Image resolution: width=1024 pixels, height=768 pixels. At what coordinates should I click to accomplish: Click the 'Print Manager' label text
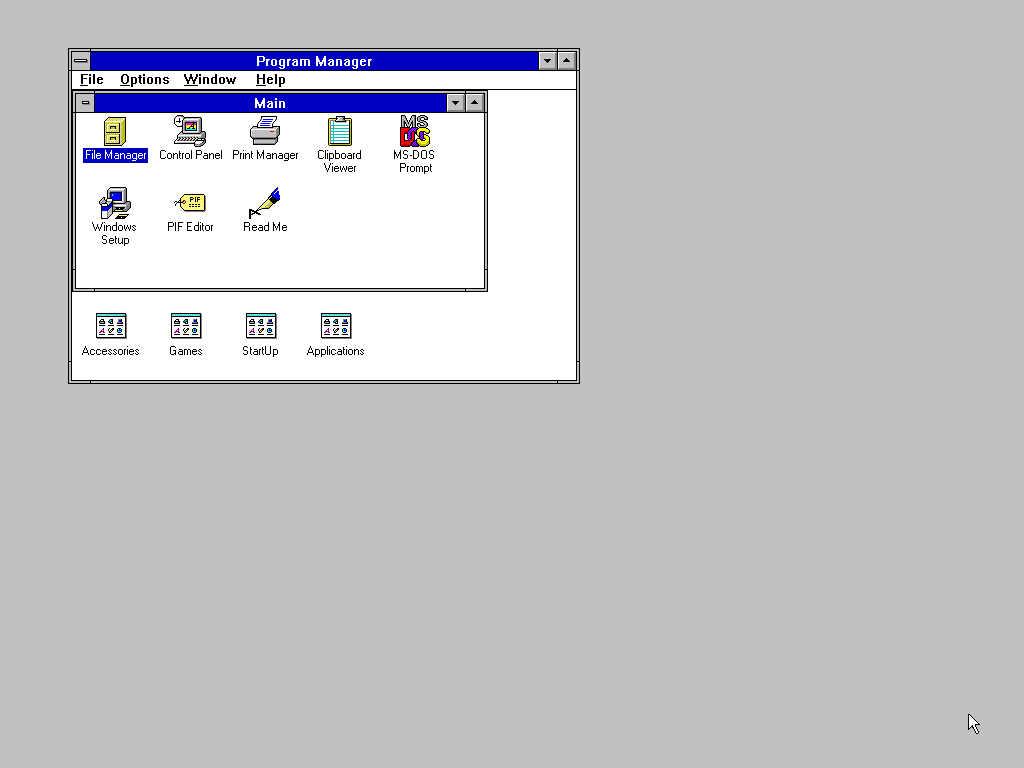tap(265, 155)
